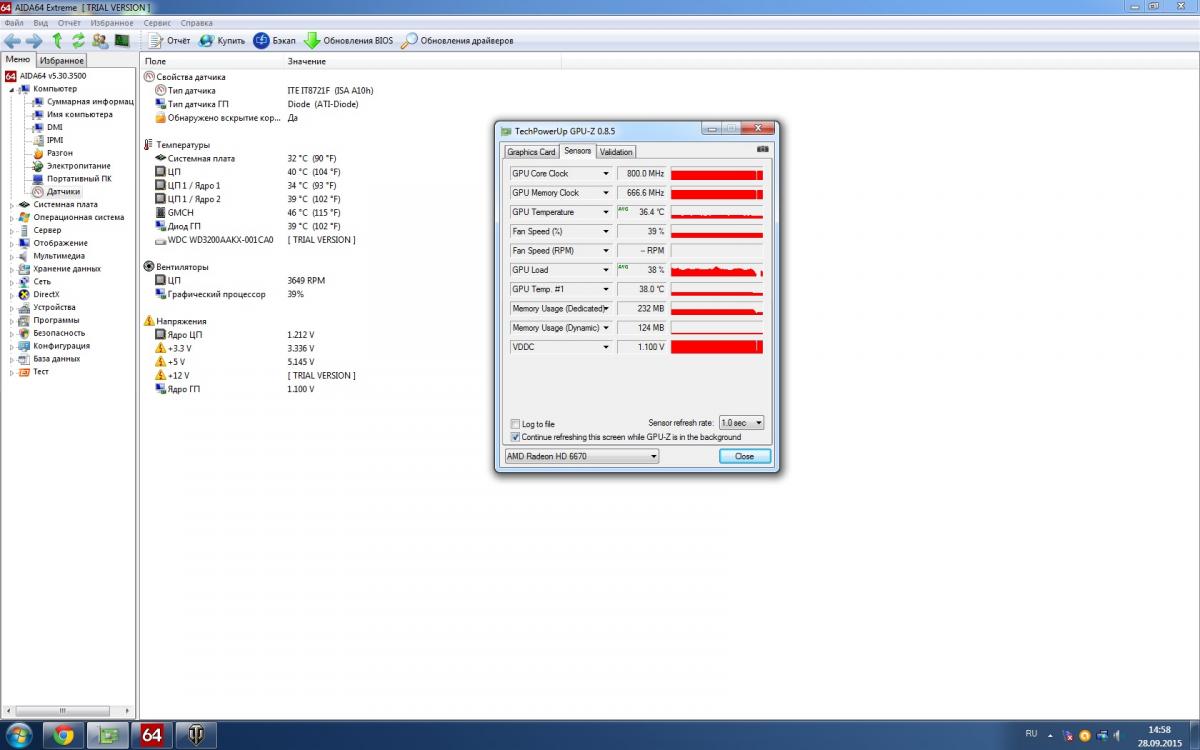Click the camera screenshot icon in GPU-Z
The image size is (1200, 750).
coord(763,149)
